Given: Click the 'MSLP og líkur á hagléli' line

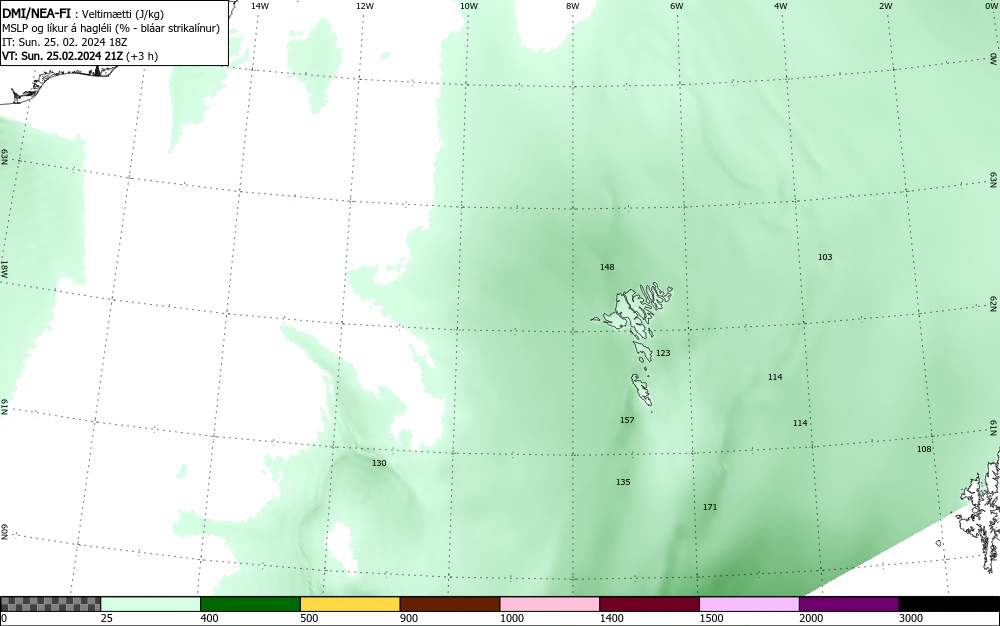Looking at the screenshot, I should click(111, 28).
